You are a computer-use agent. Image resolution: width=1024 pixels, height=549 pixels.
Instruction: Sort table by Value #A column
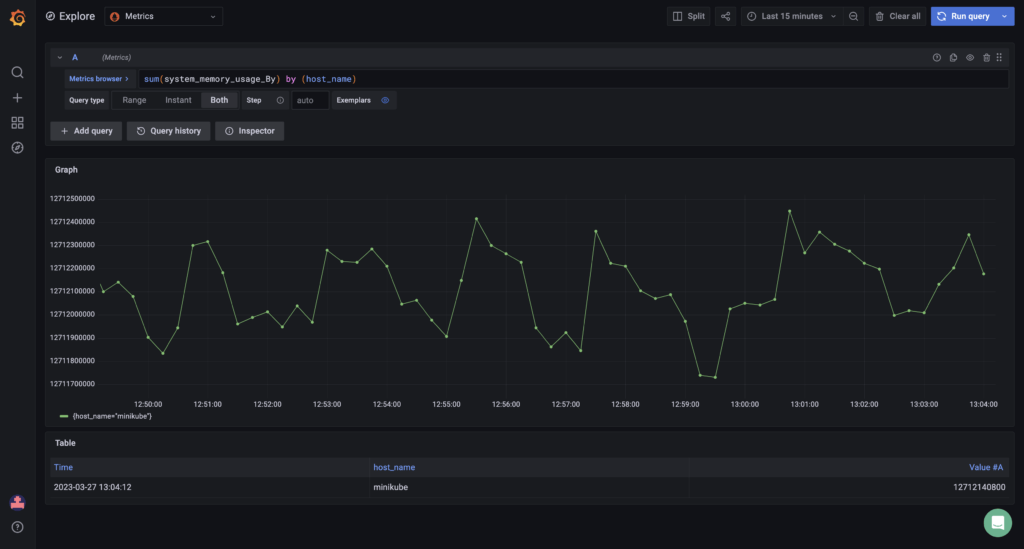985,467
